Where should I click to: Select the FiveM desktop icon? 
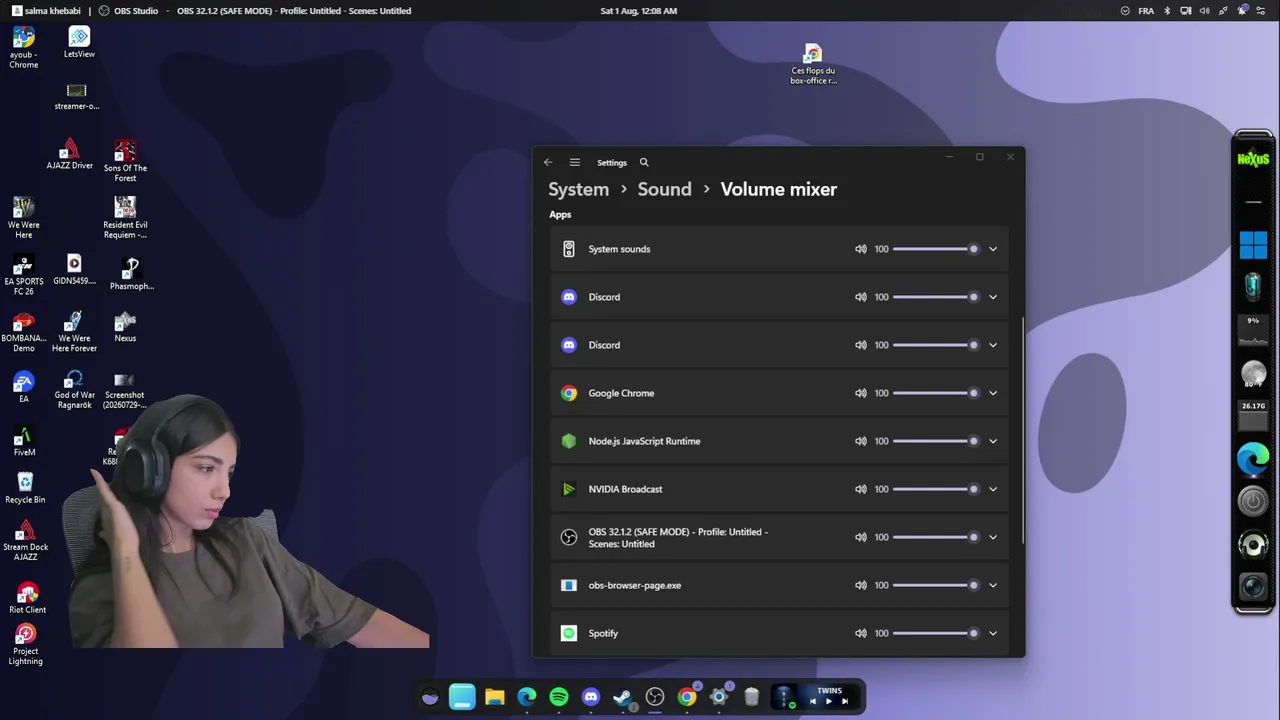point(25,442)
